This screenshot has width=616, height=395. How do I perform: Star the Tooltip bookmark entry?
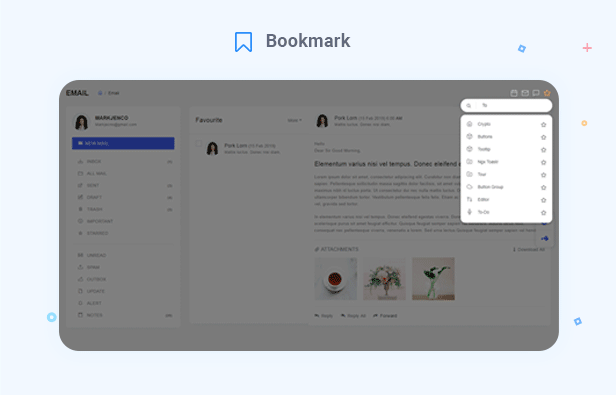pos(543,150)
